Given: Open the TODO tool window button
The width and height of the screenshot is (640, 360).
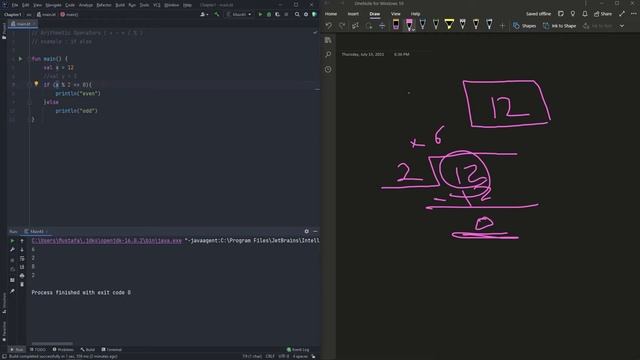Looking at the screenshot, I should click(x=38, y=350).
